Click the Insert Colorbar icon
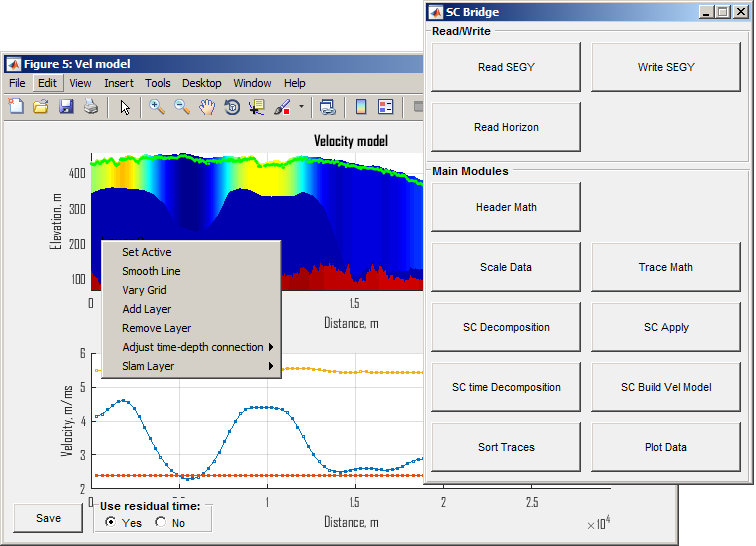The height and width of the screenshot is (546, 756). 361,107
